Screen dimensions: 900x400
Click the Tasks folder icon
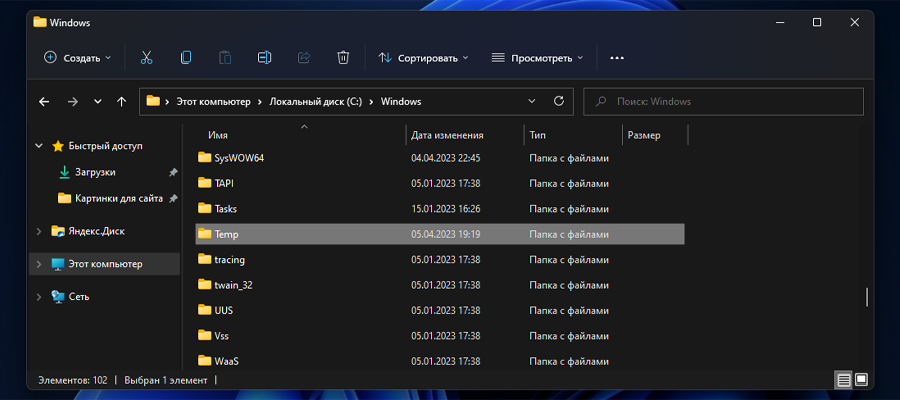point(205,209)
